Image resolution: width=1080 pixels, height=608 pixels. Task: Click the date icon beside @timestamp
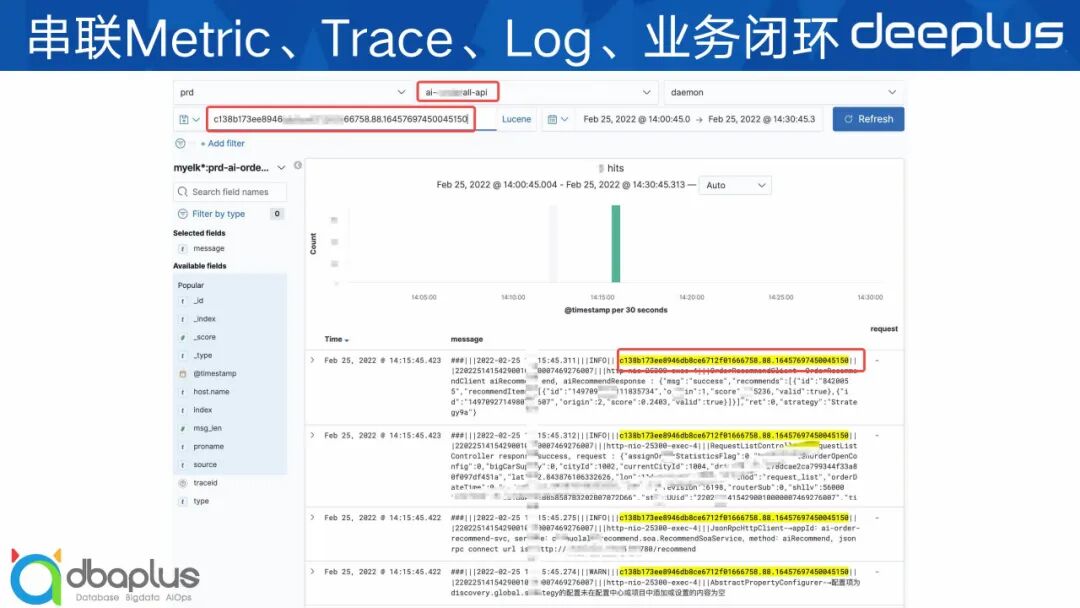pyautogui.click(x=183, y=374)
